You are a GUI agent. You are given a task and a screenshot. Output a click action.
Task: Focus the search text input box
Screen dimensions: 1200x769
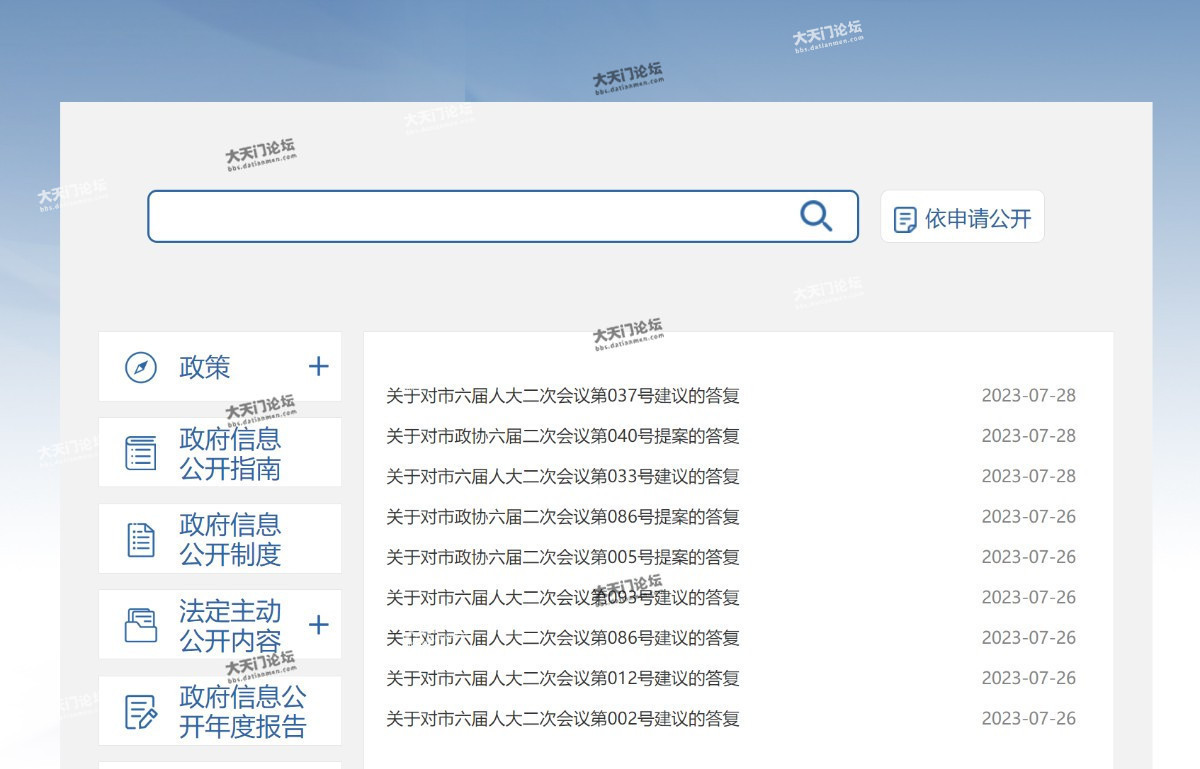point(470,217)
